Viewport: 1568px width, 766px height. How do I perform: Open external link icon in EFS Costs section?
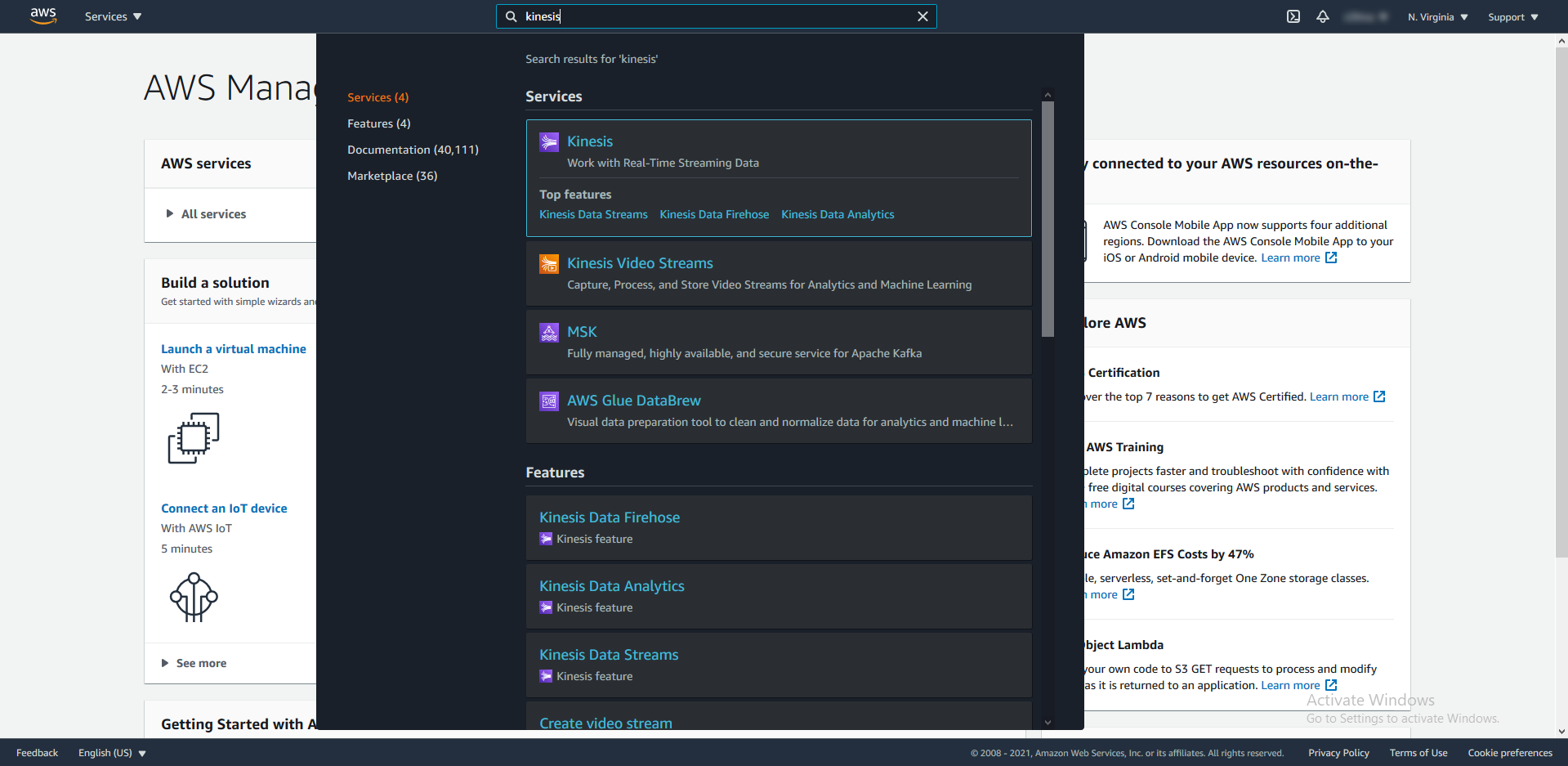click(x=1128, y=594)
